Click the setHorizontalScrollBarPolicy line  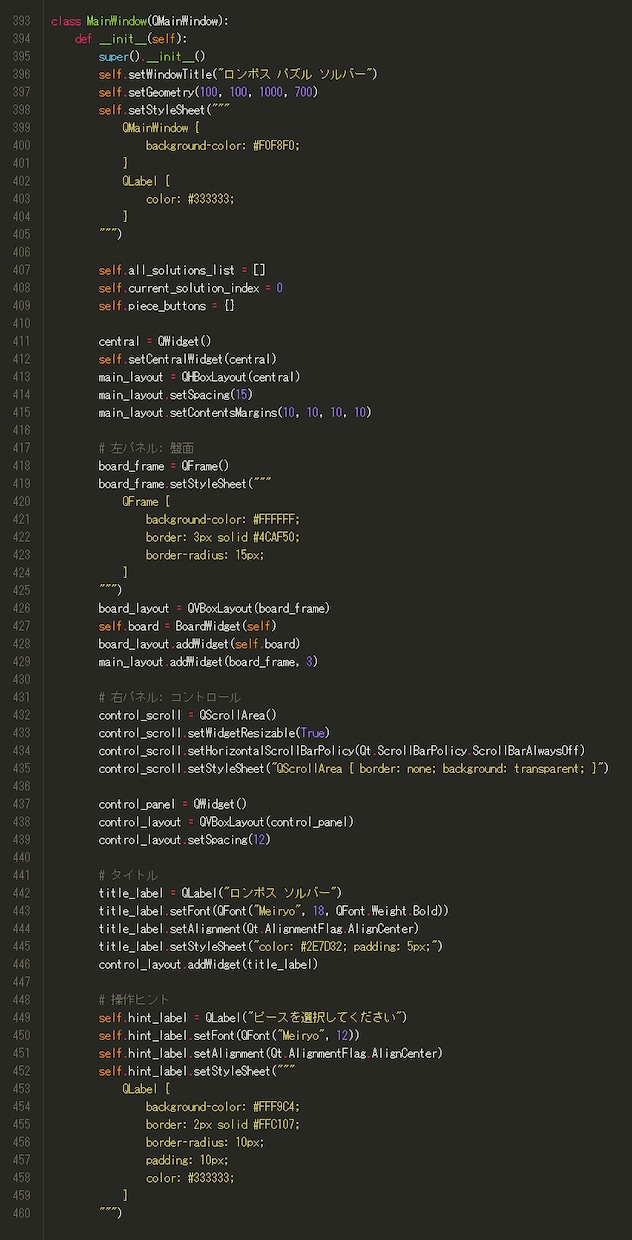pos(342,750)
